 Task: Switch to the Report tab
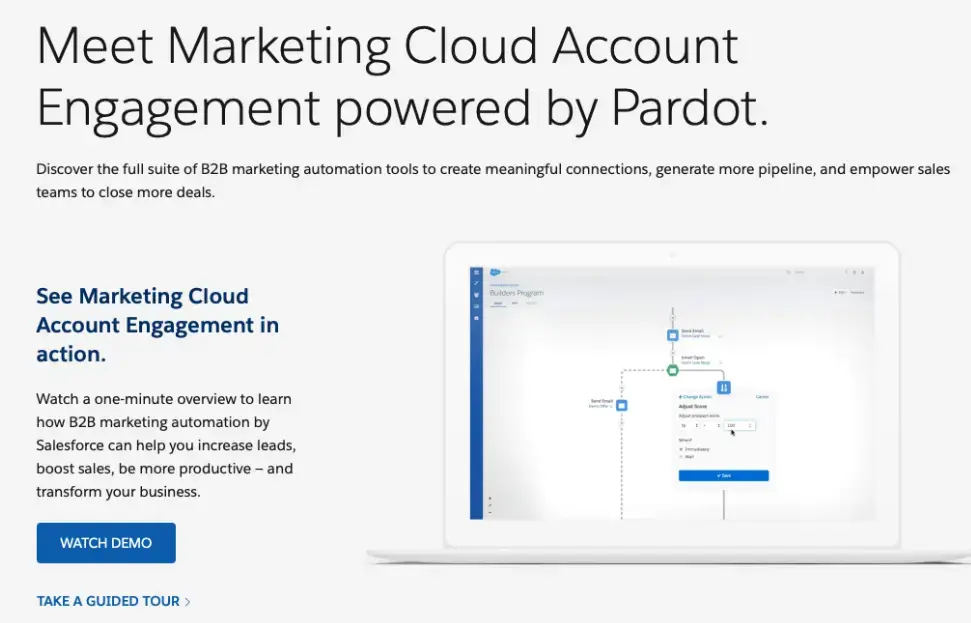[531, 303]
